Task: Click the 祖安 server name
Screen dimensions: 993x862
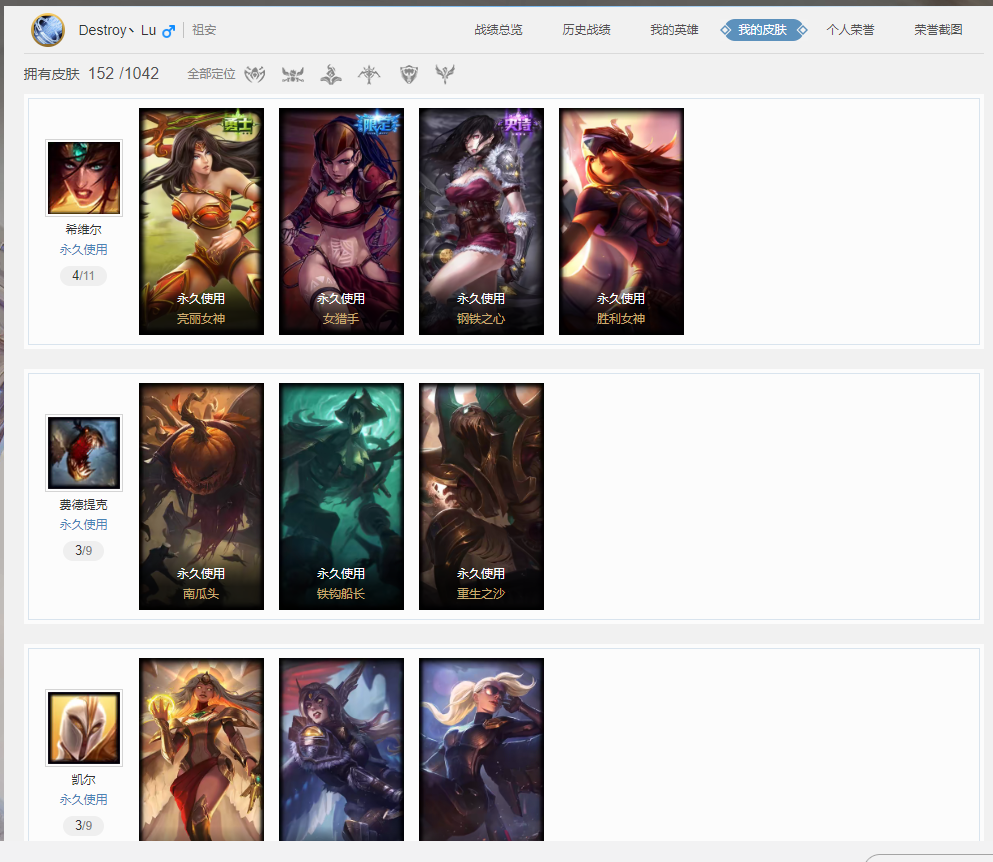Action: point(204,30)
